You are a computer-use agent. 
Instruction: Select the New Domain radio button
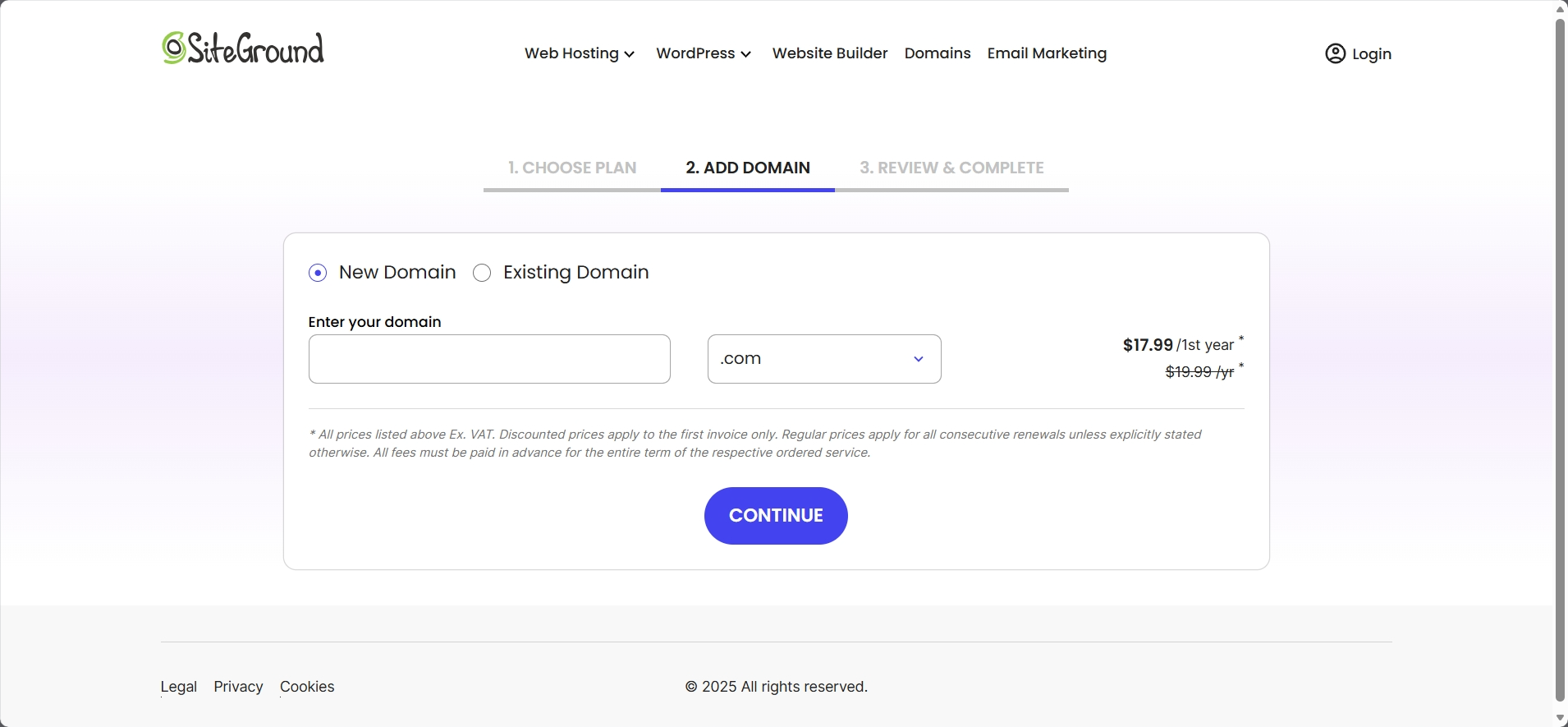pos(318,273)
